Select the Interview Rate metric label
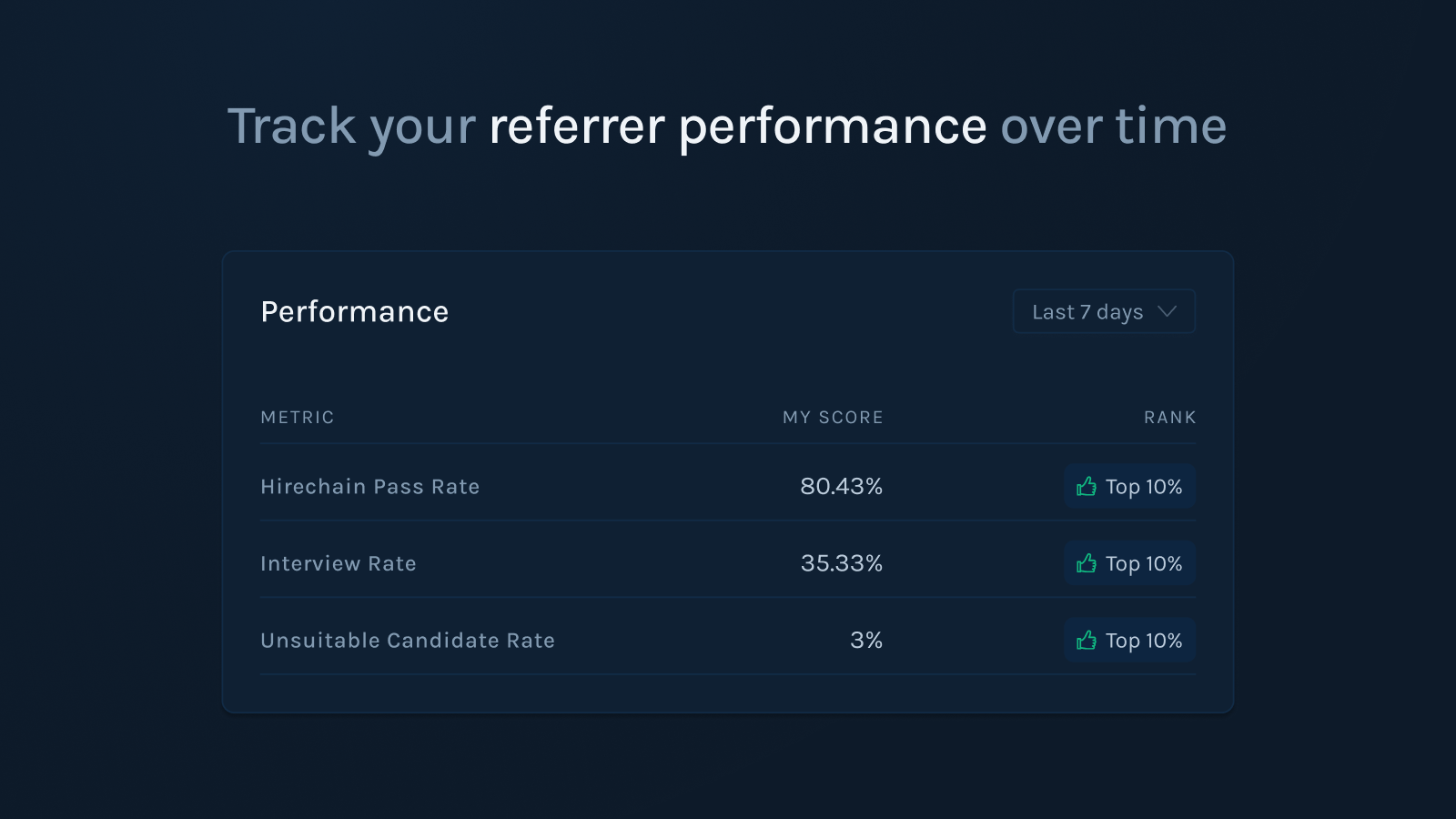The image size is (1456, 819). [338, 564]
